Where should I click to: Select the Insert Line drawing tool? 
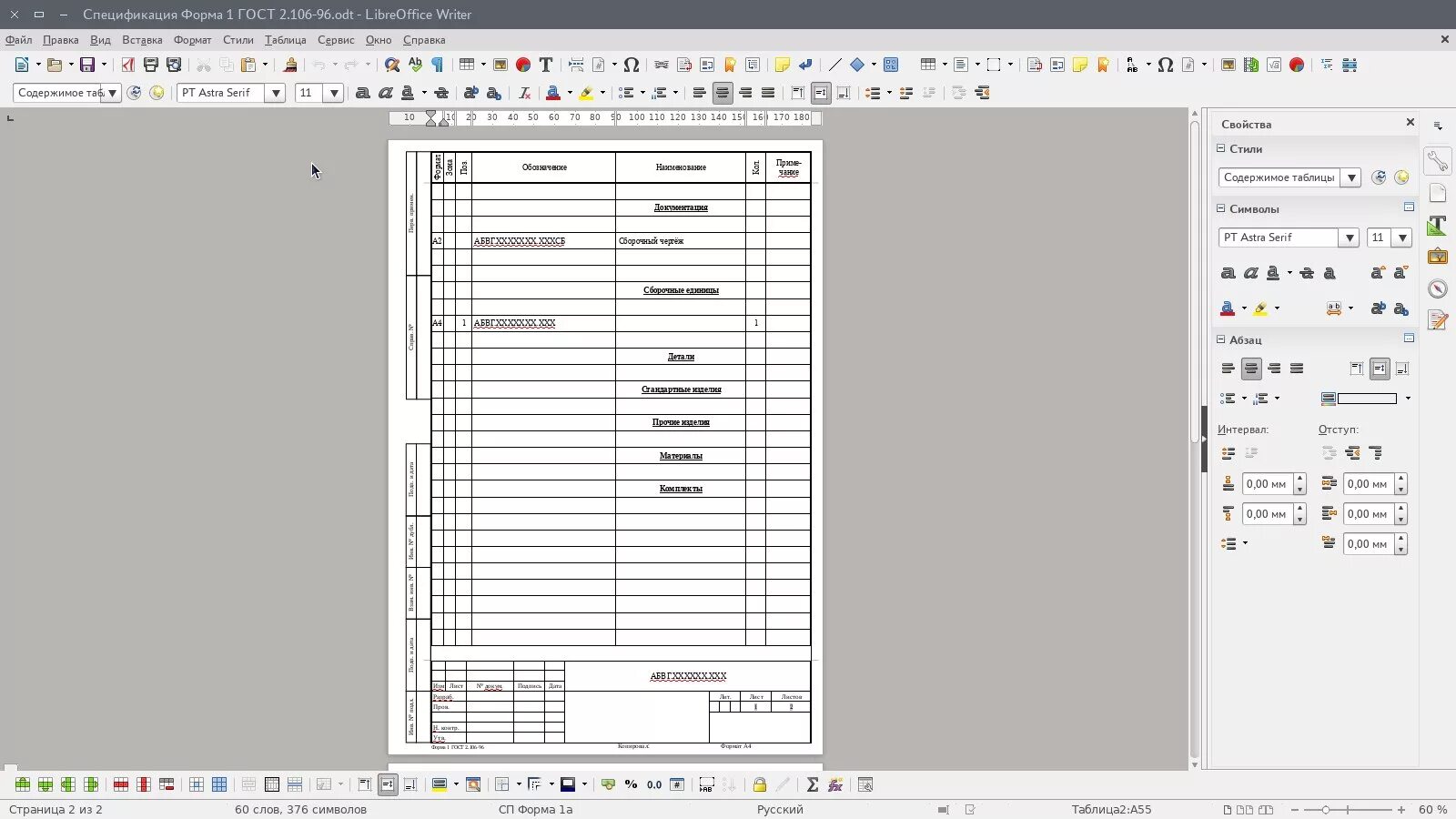(x=834, y=65)
